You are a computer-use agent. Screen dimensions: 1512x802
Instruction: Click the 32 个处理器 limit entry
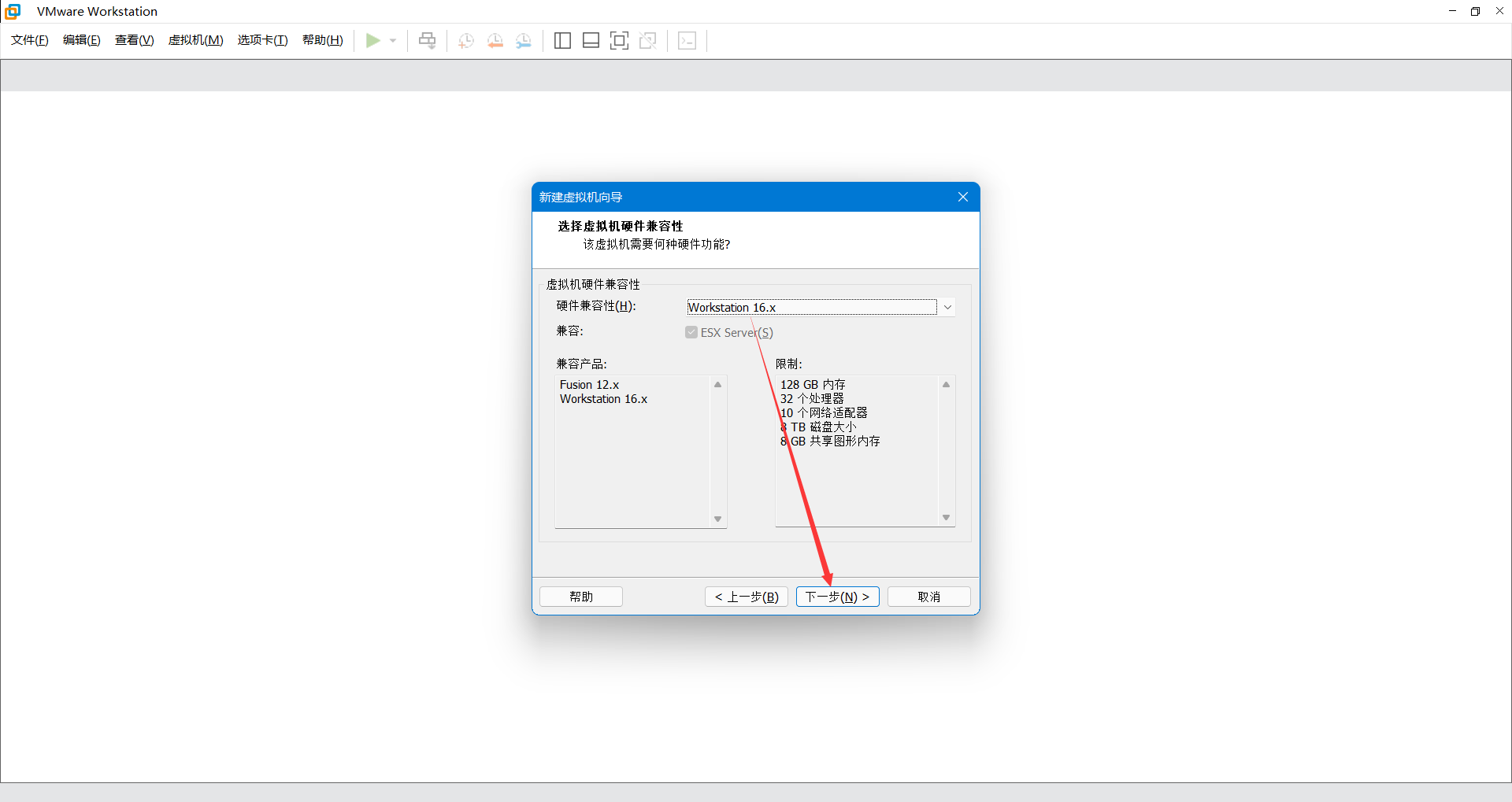812,399
